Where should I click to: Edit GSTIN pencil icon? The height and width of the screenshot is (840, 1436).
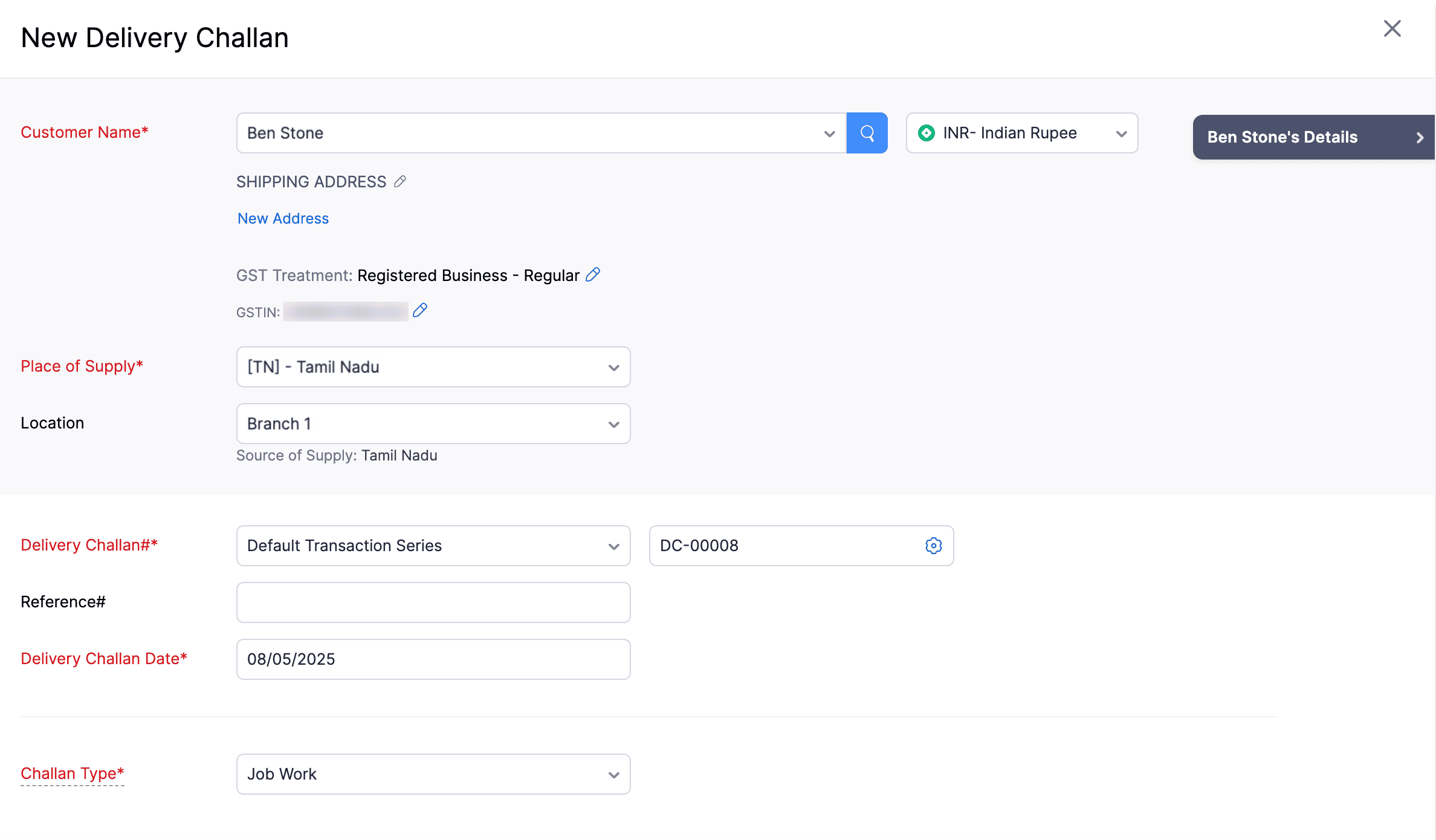420,311
